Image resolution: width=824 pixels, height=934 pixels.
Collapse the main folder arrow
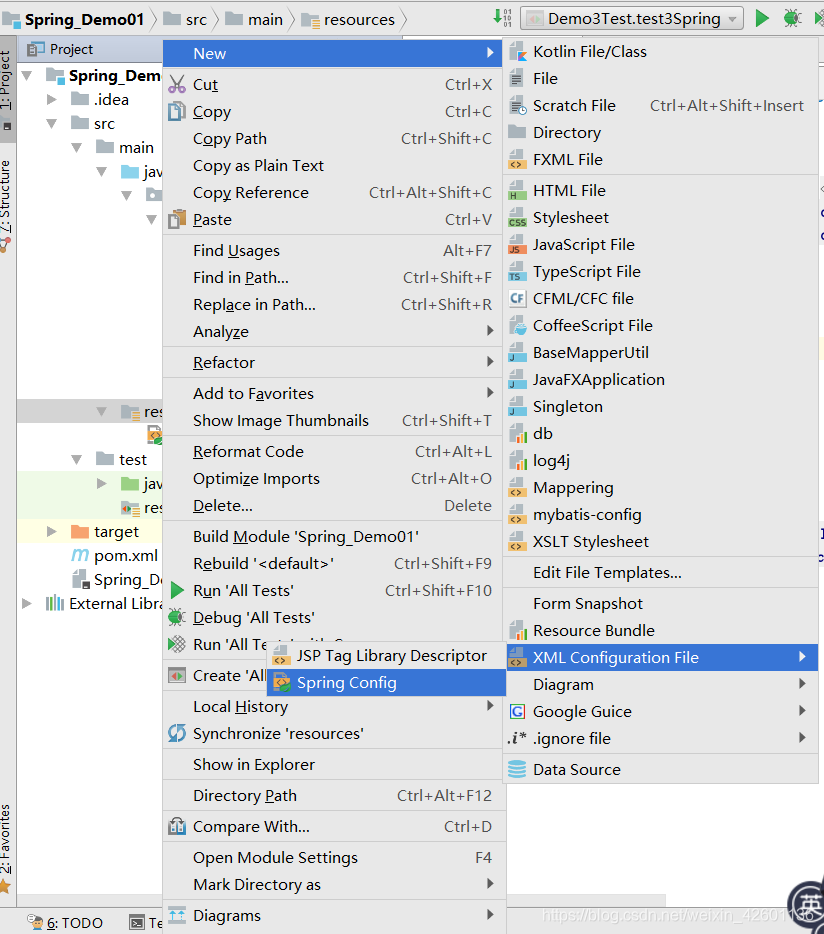77,148
